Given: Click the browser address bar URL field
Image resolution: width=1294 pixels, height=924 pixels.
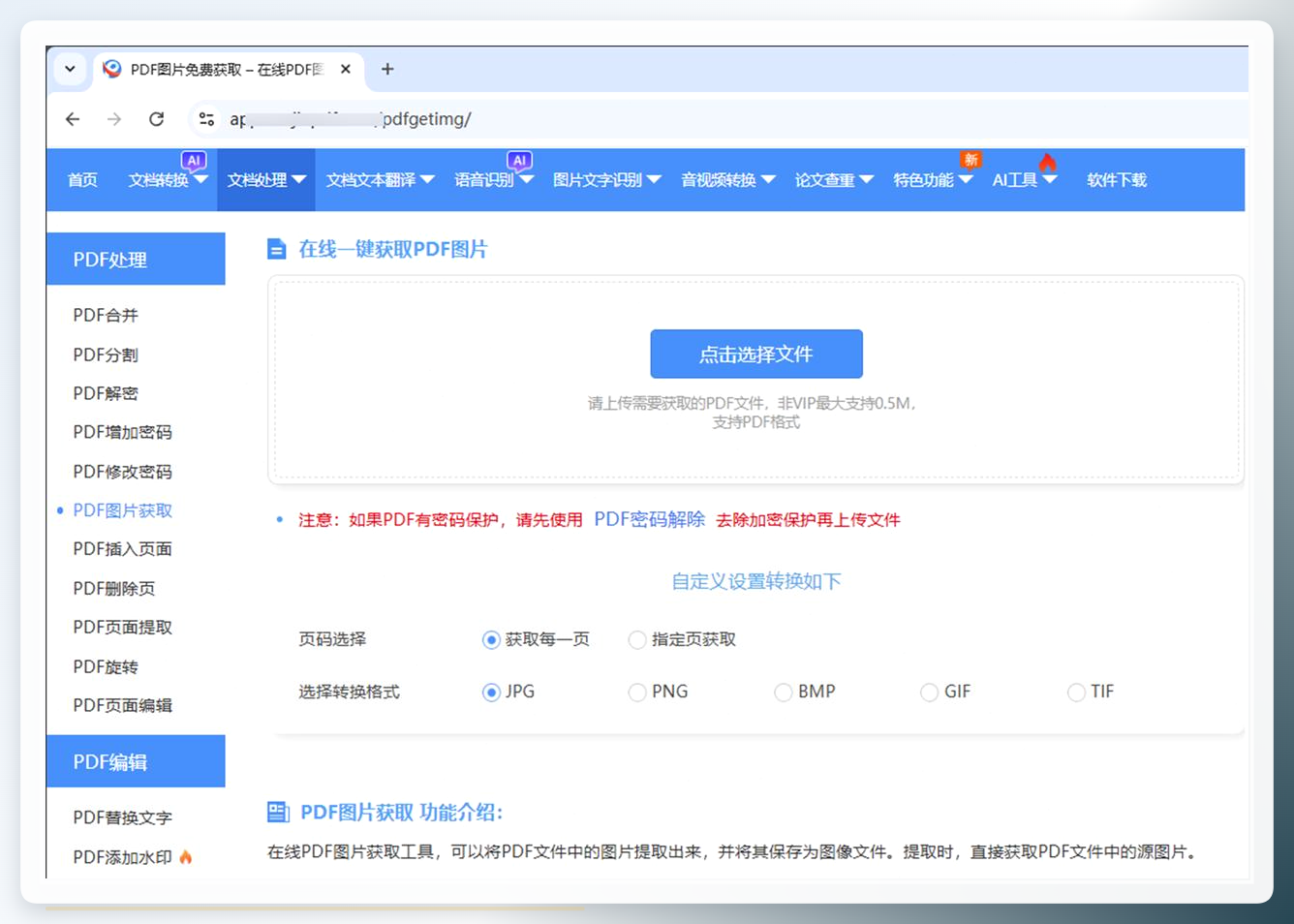Looking at the screenshot, I should tap(717, 119).
